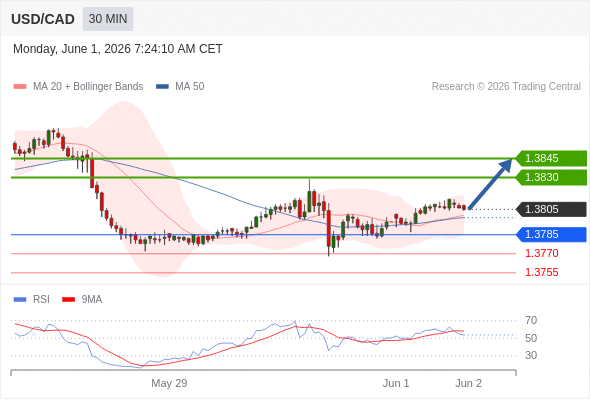Screen dimensions: 590x400
Task: Click the green 1.3845 resistance tag
Action: click(551, 158)
